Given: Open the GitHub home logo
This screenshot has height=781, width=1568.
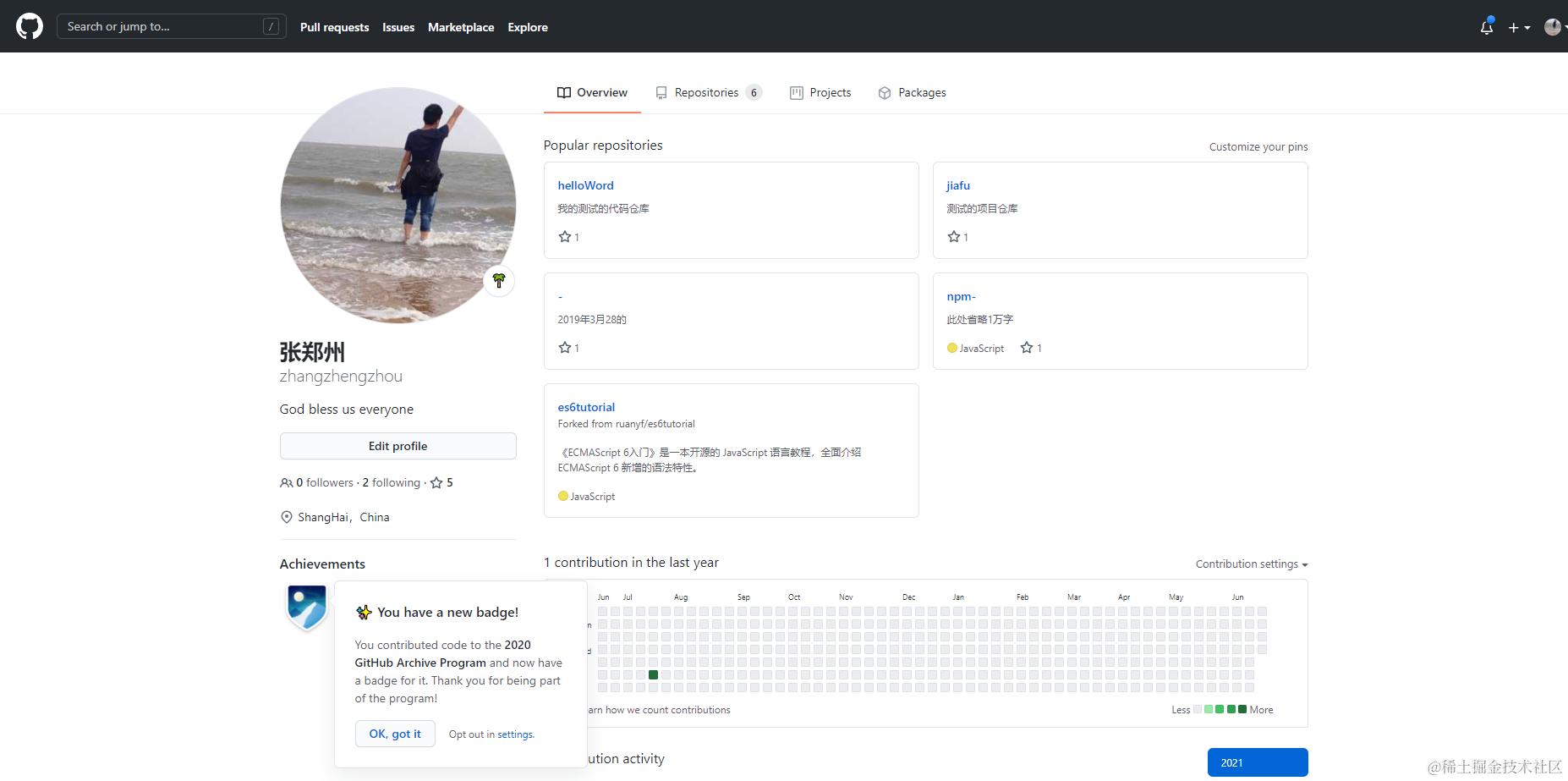Looking at the screenshot, I should 30,26.
